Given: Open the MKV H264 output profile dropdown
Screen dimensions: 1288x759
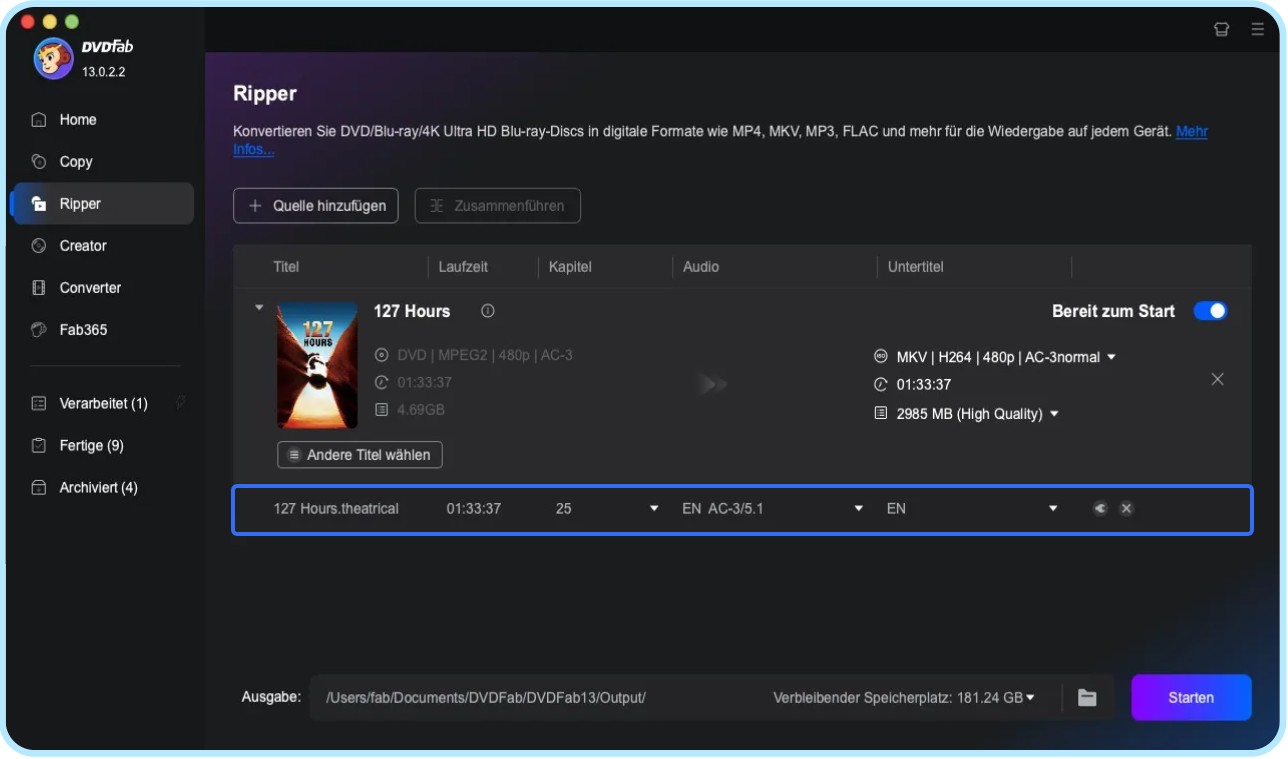Looking at the screenshot, I should [x=1111, y=358].
